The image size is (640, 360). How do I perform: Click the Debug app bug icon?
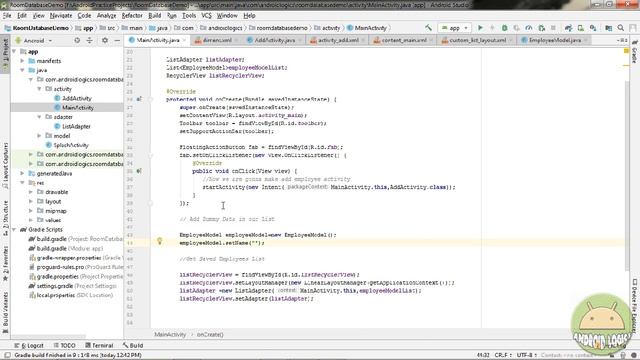coord(504,28)
